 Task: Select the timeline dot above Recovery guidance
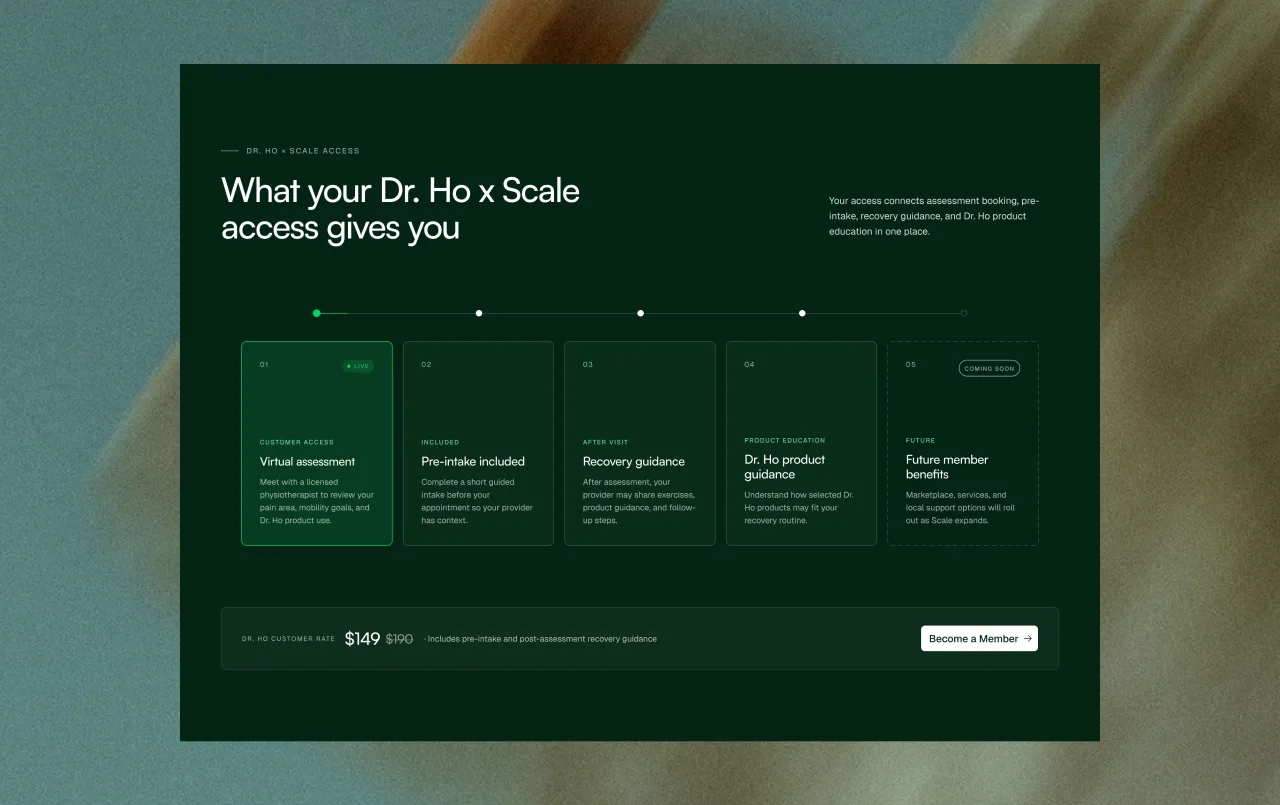pos(641,313)
